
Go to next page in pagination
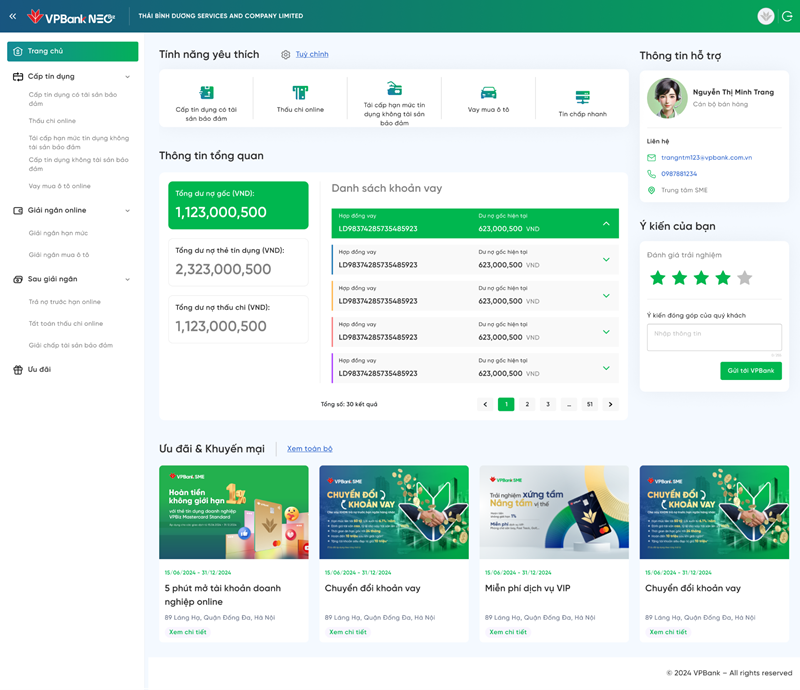point(610,405)
